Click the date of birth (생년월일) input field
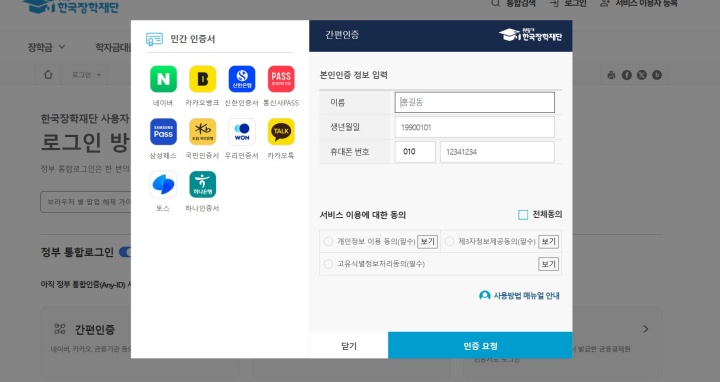The width and height of the screenshot is (720, 382). [x=475, y=127]
